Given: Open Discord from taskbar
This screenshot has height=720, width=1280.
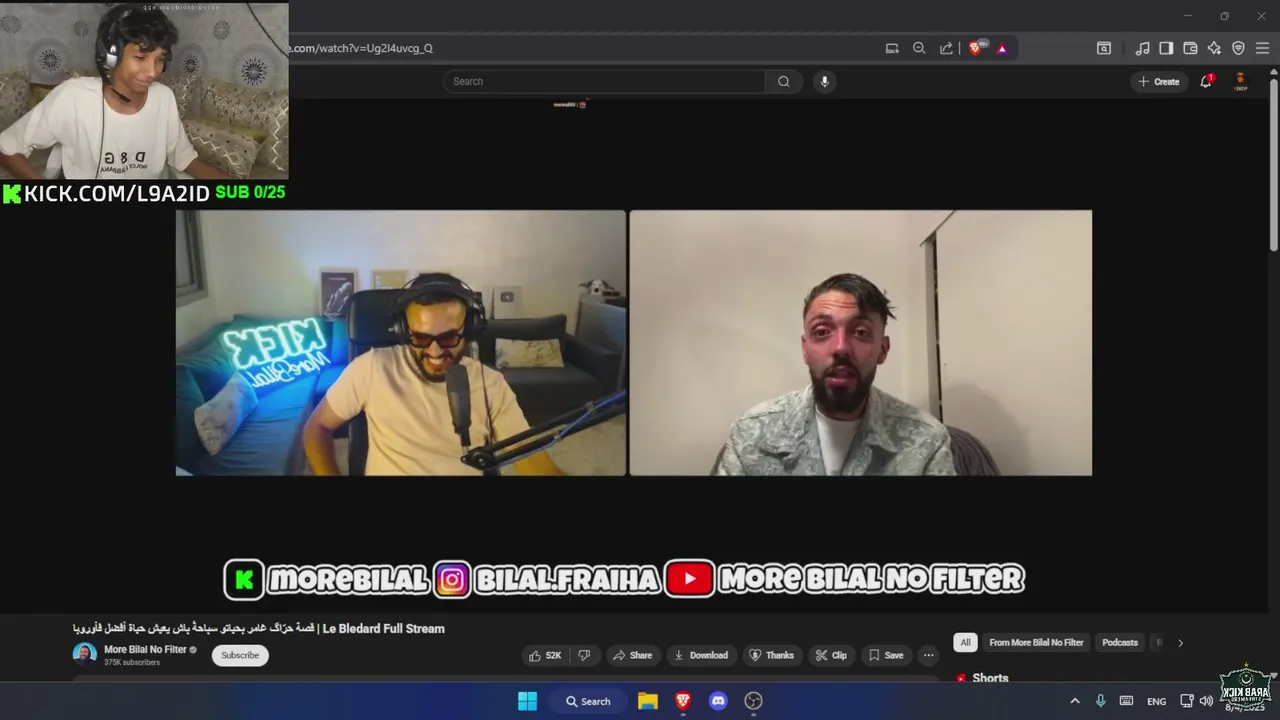Looking at the screenshot, I should [718, 701].
